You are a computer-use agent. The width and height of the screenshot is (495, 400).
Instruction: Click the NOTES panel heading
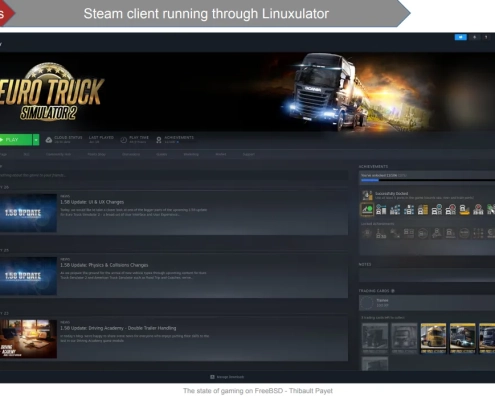[x=365, y=264]
